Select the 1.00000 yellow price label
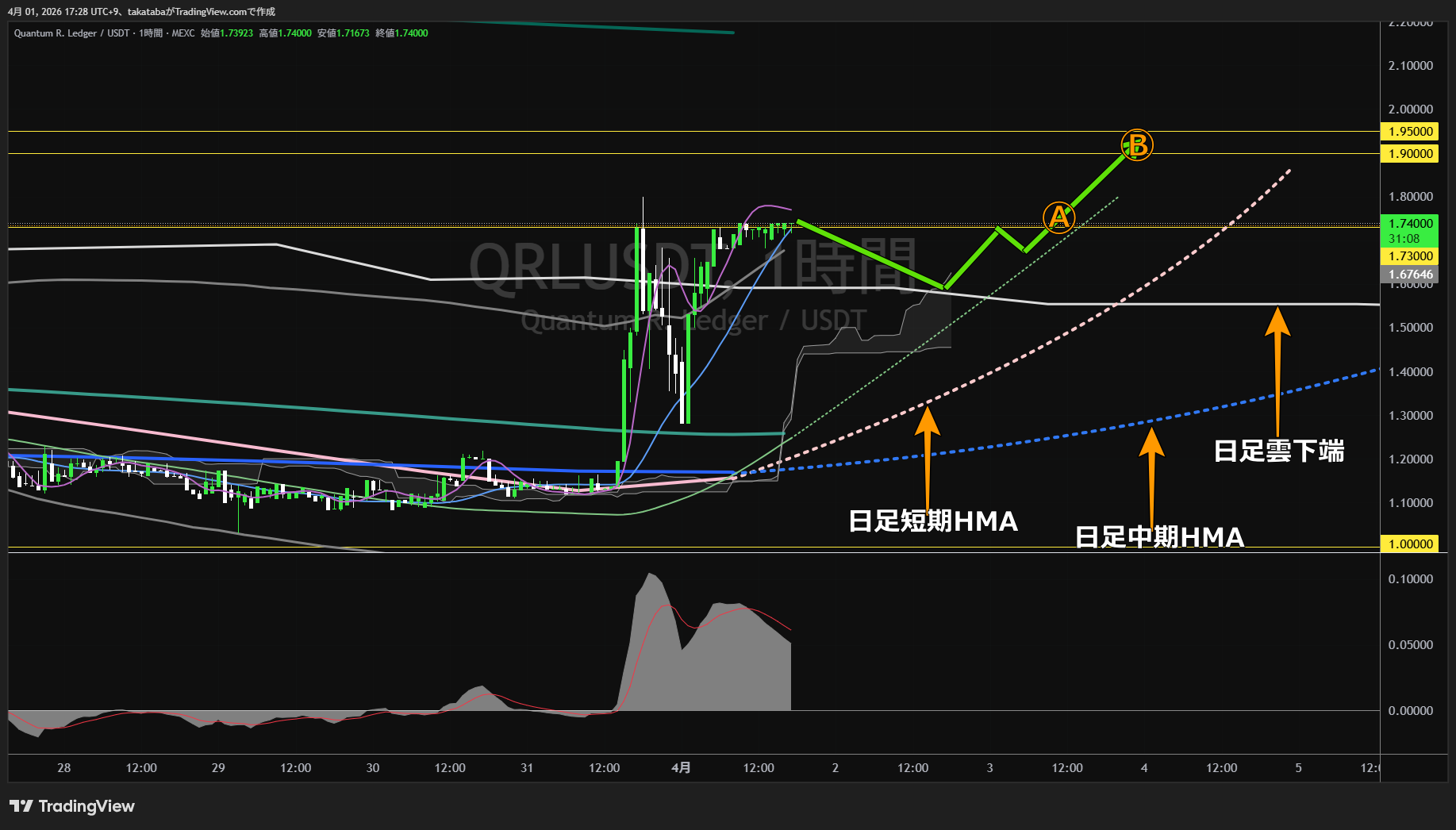Image resolution: width=1456 pixels, height=830 pixels. tap(1410, 544)
